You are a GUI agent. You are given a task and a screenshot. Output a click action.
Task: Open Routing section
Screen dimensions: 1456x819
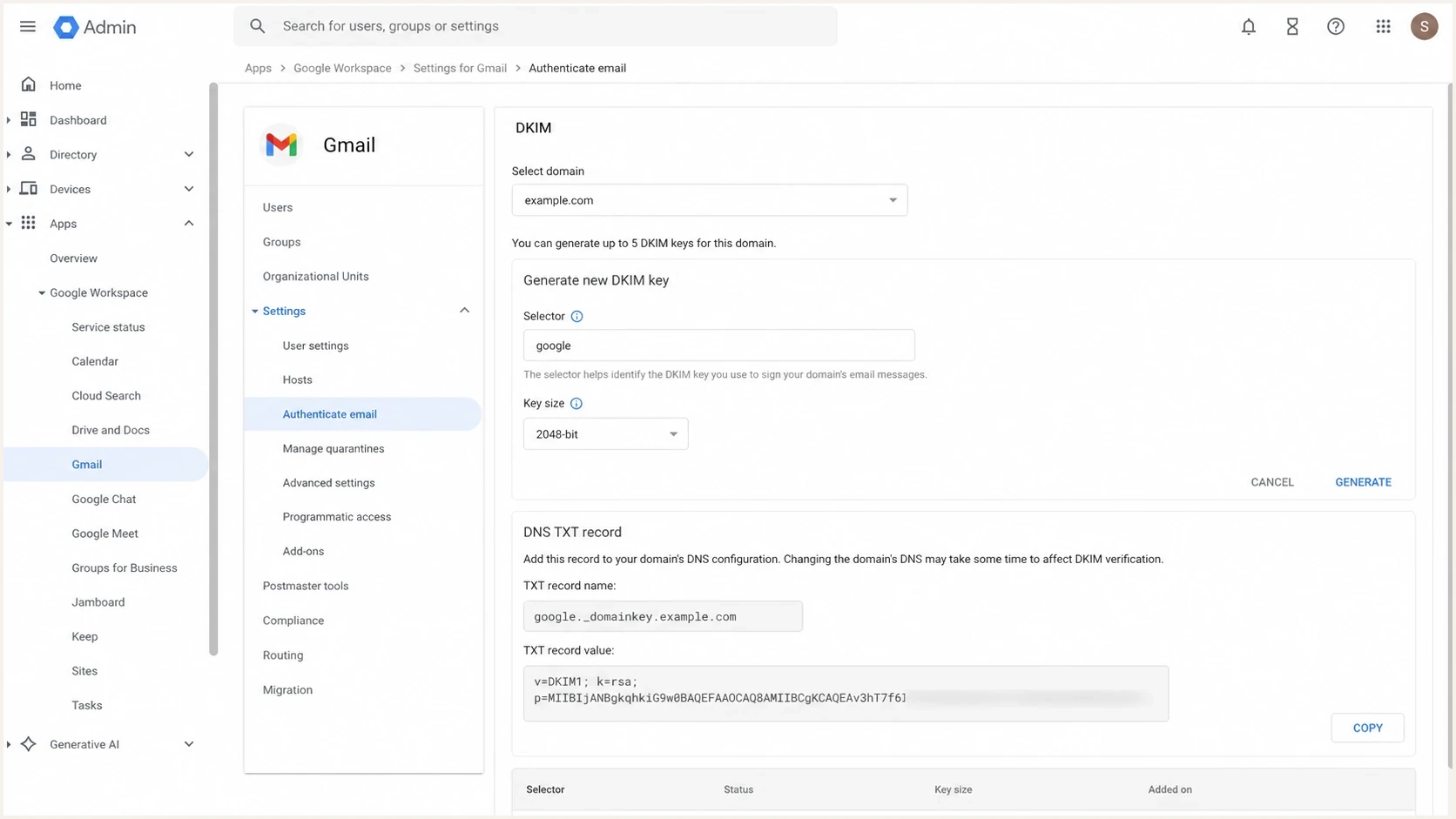[x=283, y=655]
